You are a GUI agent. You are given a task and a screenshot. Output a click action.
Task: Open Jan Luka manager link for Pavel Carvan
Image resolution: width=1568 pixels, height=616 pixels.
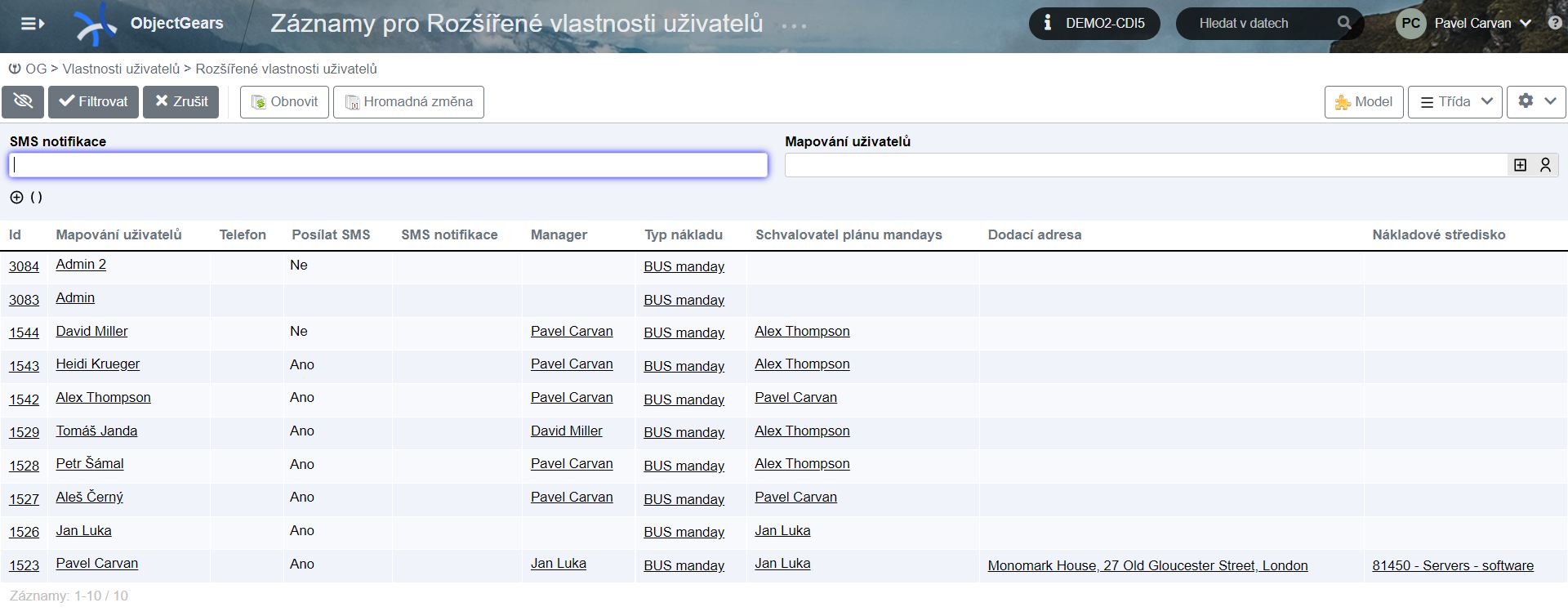559,563
